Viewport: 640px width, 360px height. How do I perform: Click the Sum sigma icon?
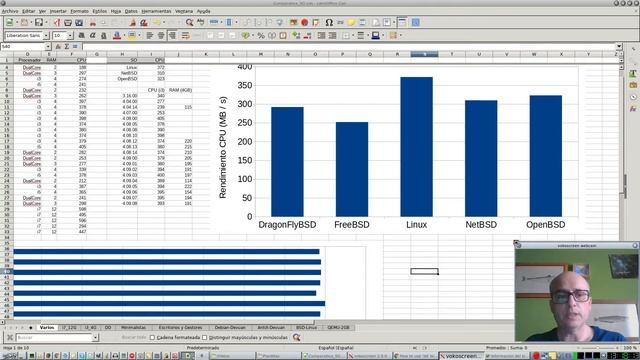[67, 47]
